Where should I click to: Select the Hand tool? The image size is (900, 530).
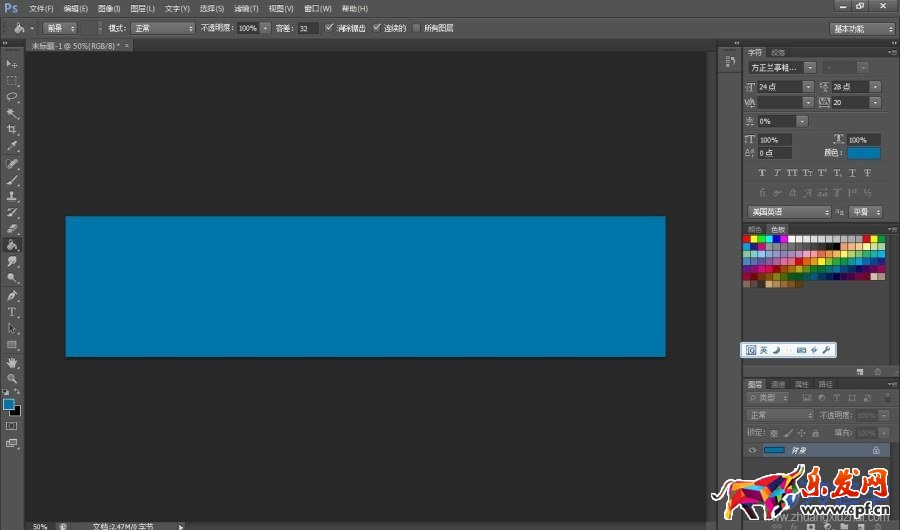point(12,362)
